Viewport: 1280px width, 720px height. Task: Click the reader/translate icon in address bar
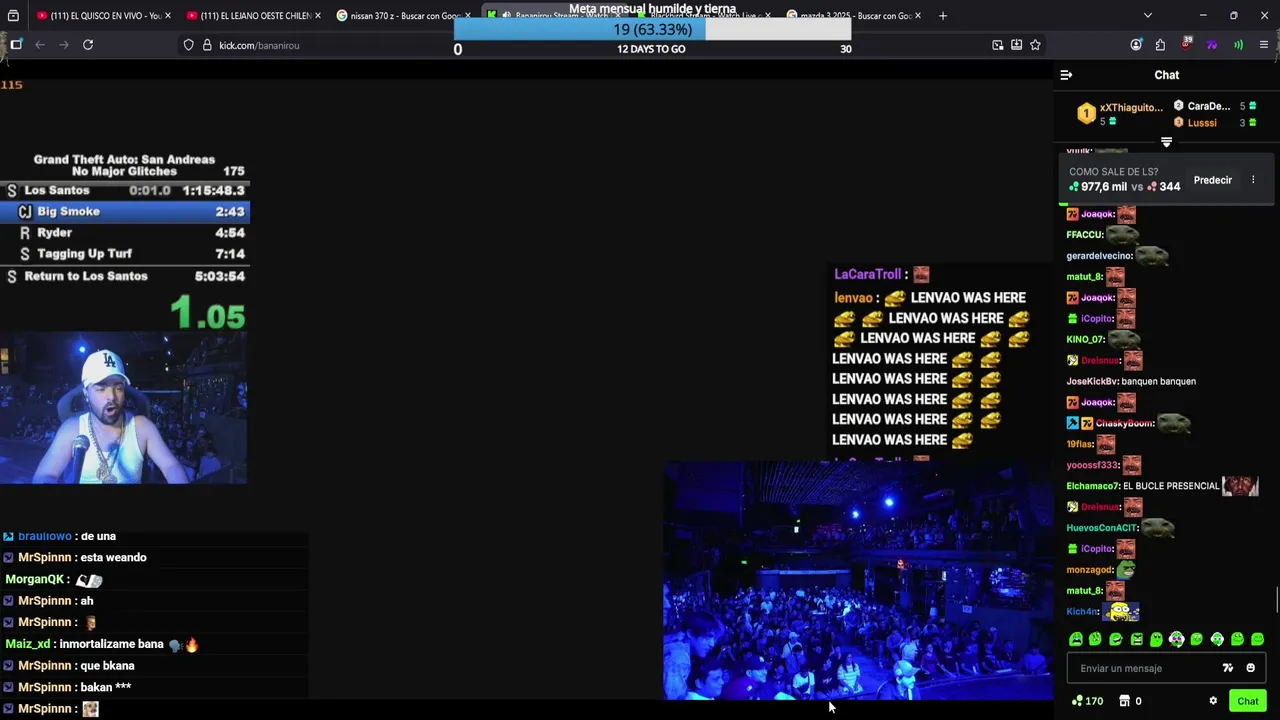click(1016, 45)
